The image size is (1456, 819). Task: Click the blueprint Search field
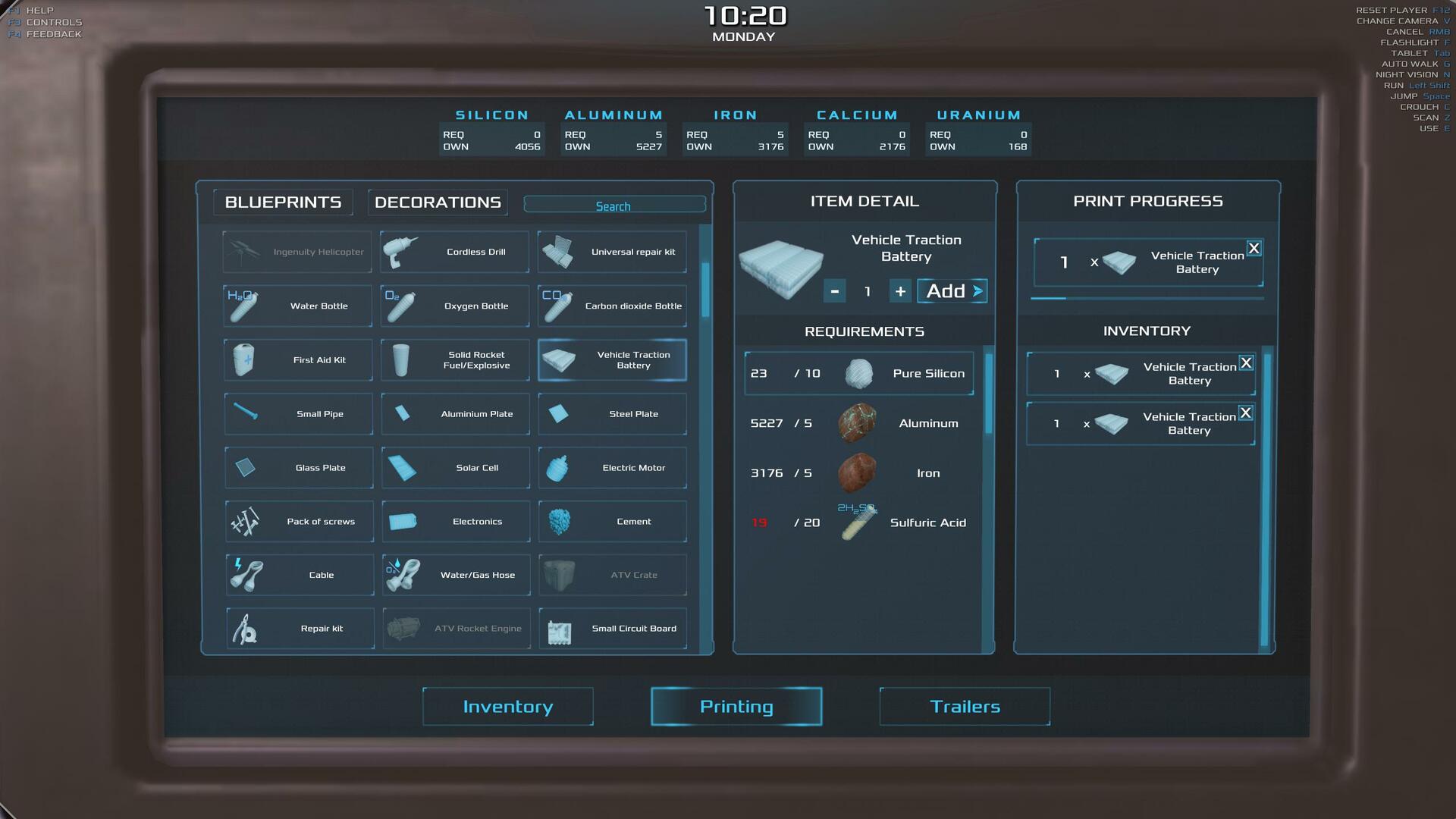click(614, 206)
